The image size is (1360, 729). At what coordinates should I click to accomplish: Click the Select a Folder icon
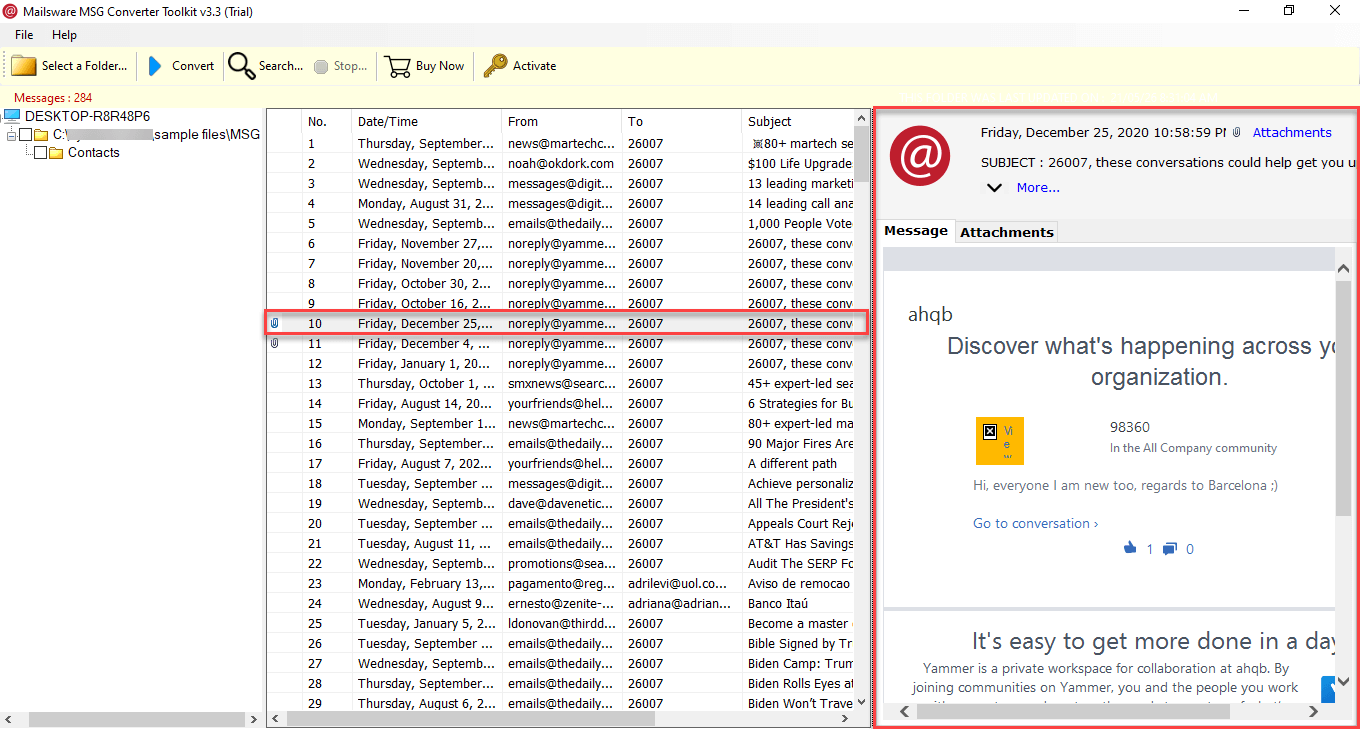(x=24, y=66)
